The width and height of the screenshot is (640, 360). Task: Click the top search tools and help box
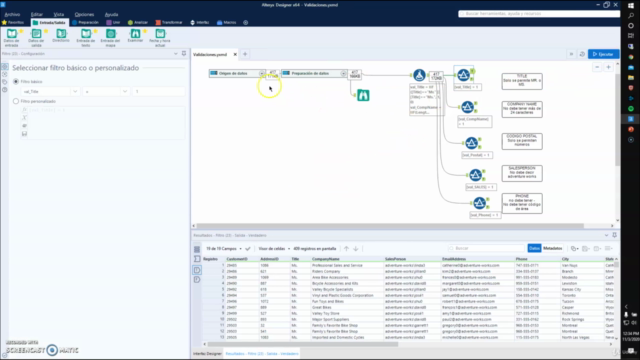[x=539, y=14]
